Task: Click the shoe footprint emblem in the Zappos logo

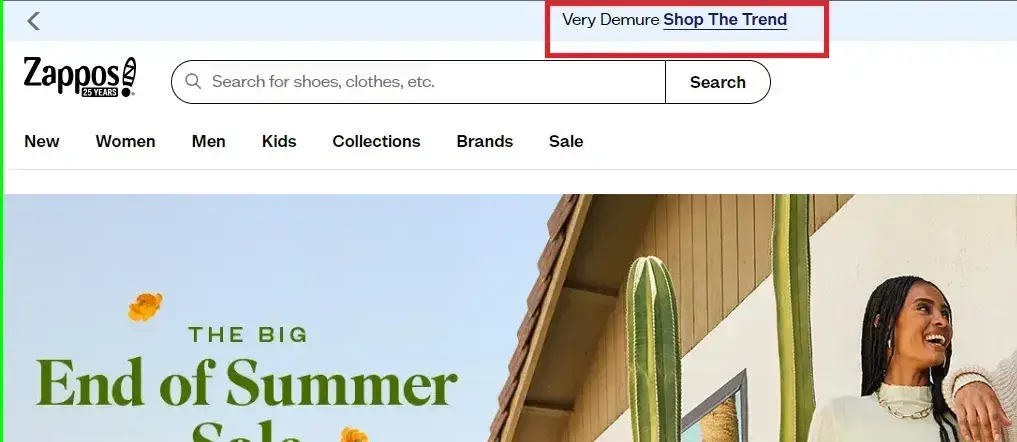Action: [x=128, y=76]
